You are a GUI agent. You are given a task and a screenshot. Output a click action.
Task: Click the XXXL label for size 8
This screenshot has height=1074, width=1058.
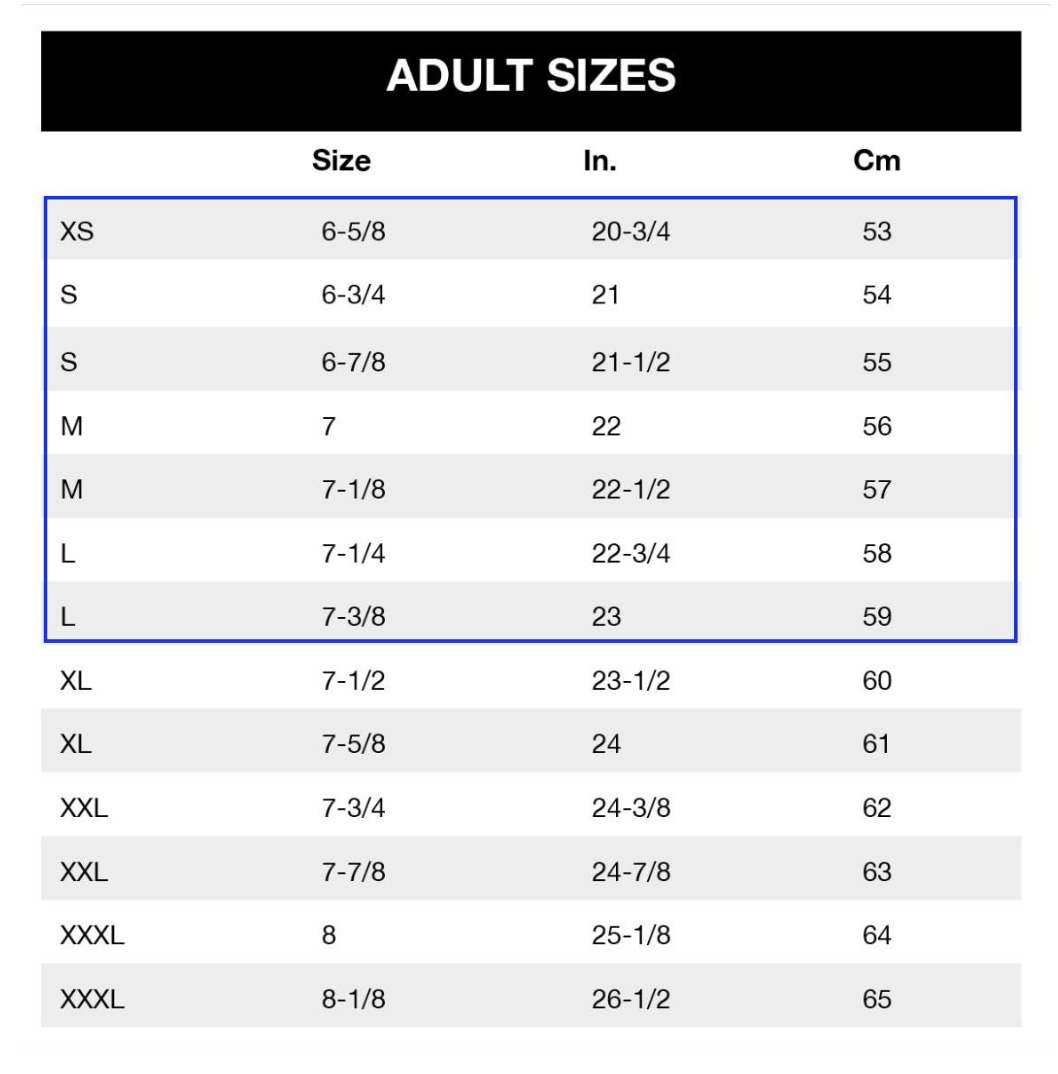pyautogui.click(x=92, y=935)
